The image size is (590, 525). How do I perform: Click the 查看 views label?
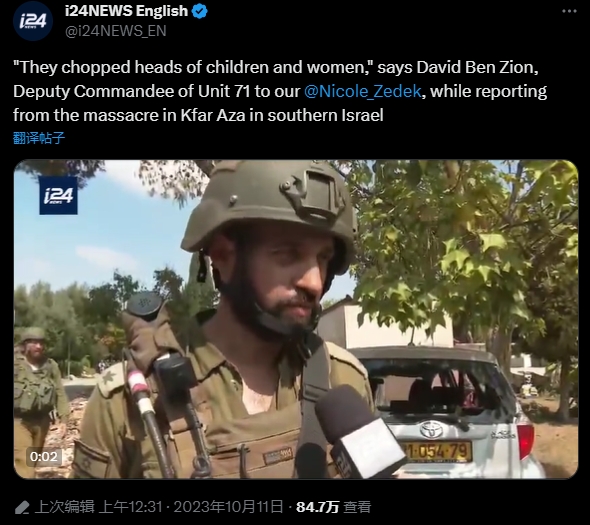pos(357,507)
